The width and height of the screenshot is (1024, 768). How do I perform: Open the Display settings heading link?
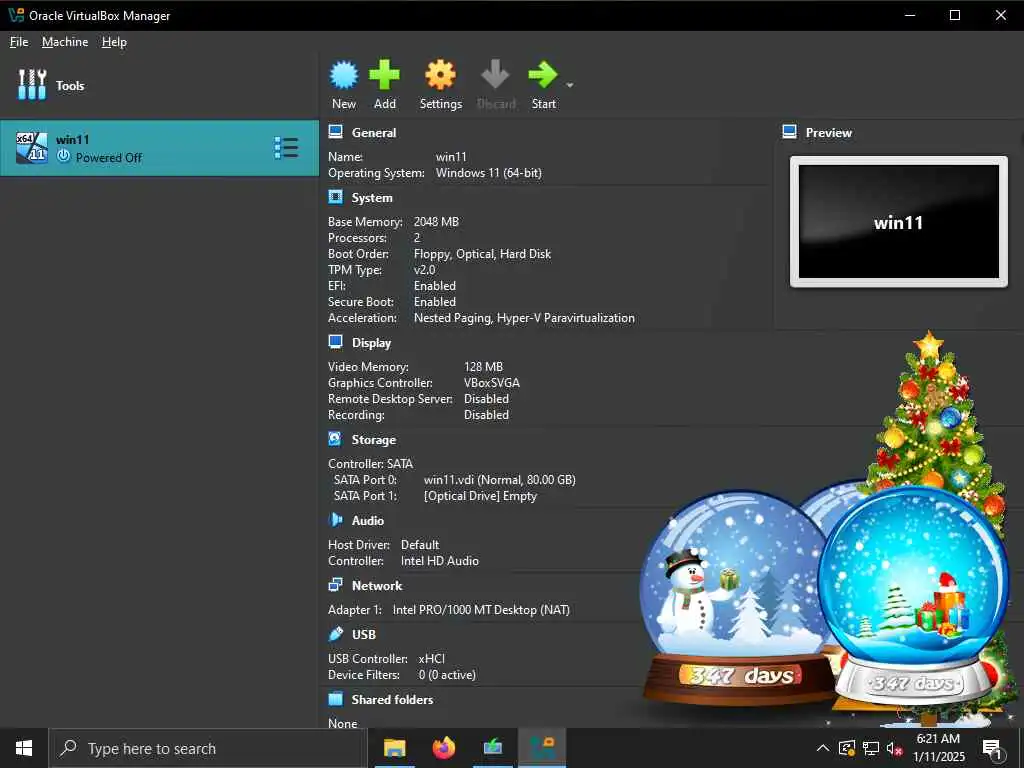click(372, 343)
